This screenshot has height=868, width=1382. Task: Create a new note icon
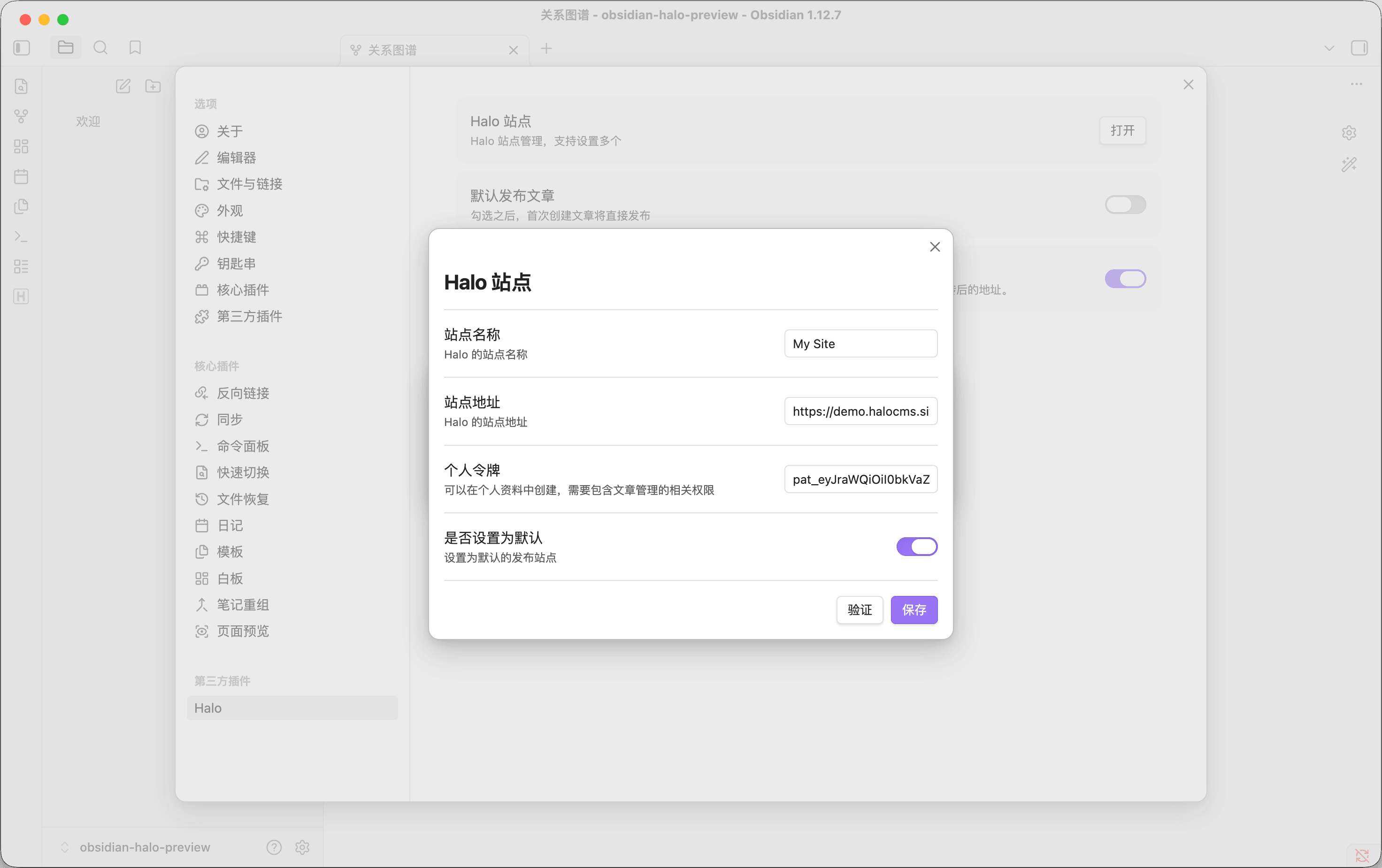pos(123,86)
